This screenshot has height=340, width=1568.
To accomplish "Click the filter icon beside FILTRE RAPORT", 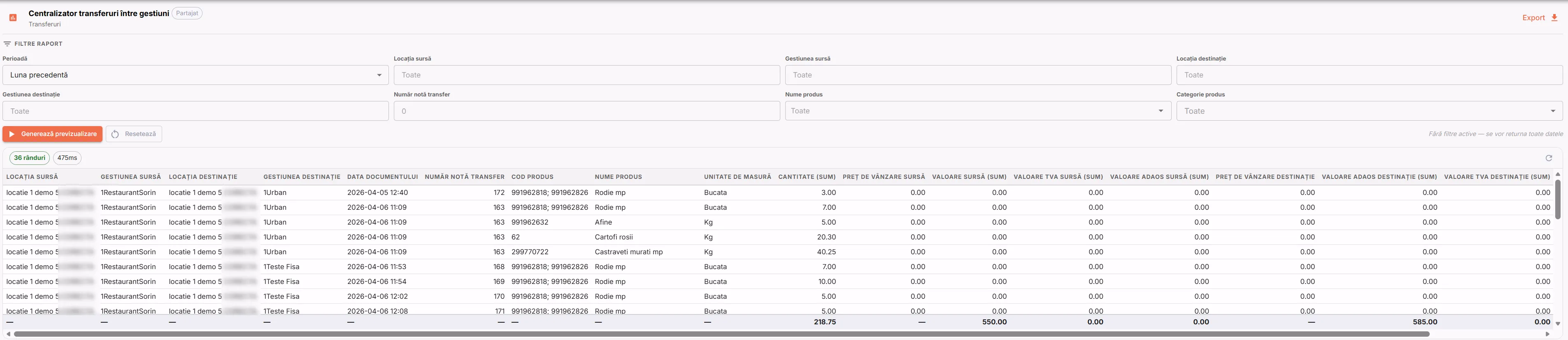I will pos(7,44).
